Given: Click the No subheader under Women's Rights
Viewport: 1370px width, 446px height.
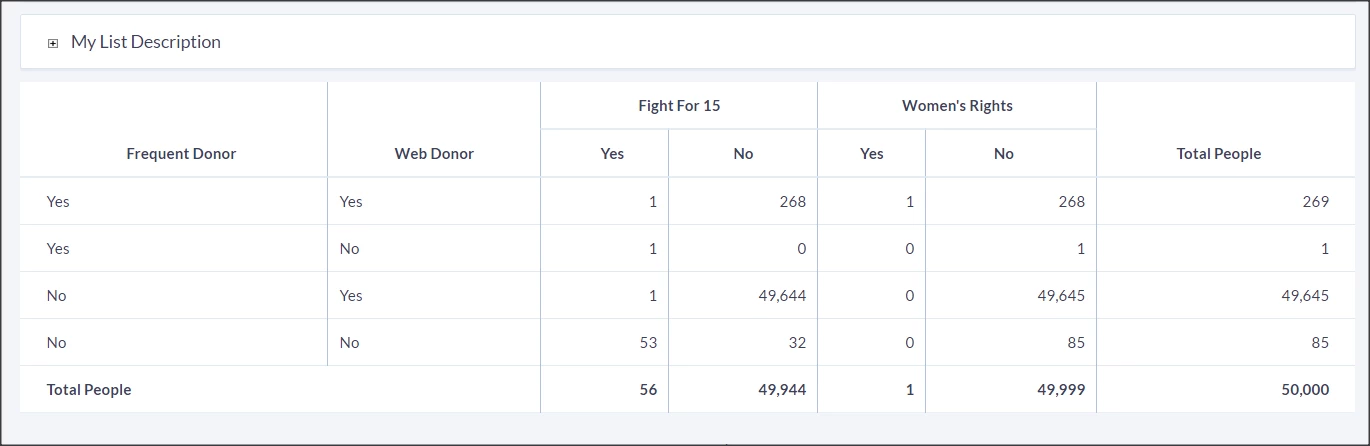Looking at the screenshot, I should click(x=1004, y=154).
